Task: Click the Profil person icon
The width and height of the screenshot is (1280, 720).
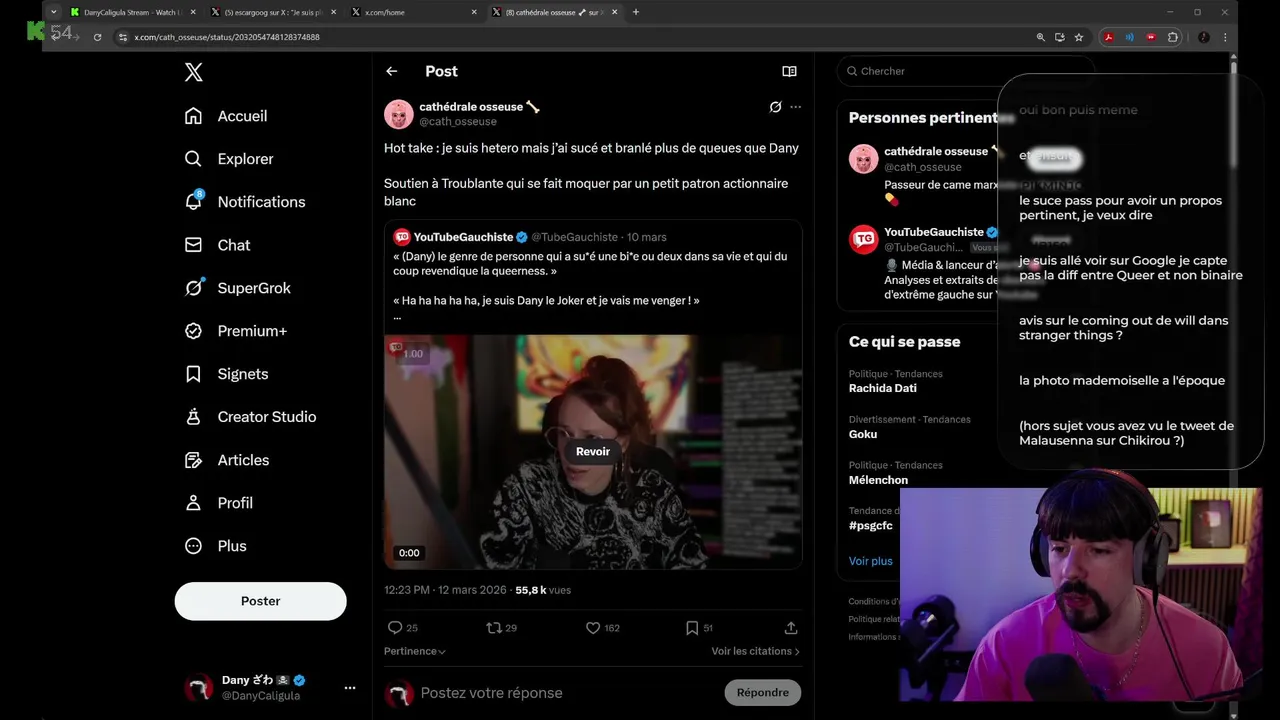Action: tap(194, 503)
